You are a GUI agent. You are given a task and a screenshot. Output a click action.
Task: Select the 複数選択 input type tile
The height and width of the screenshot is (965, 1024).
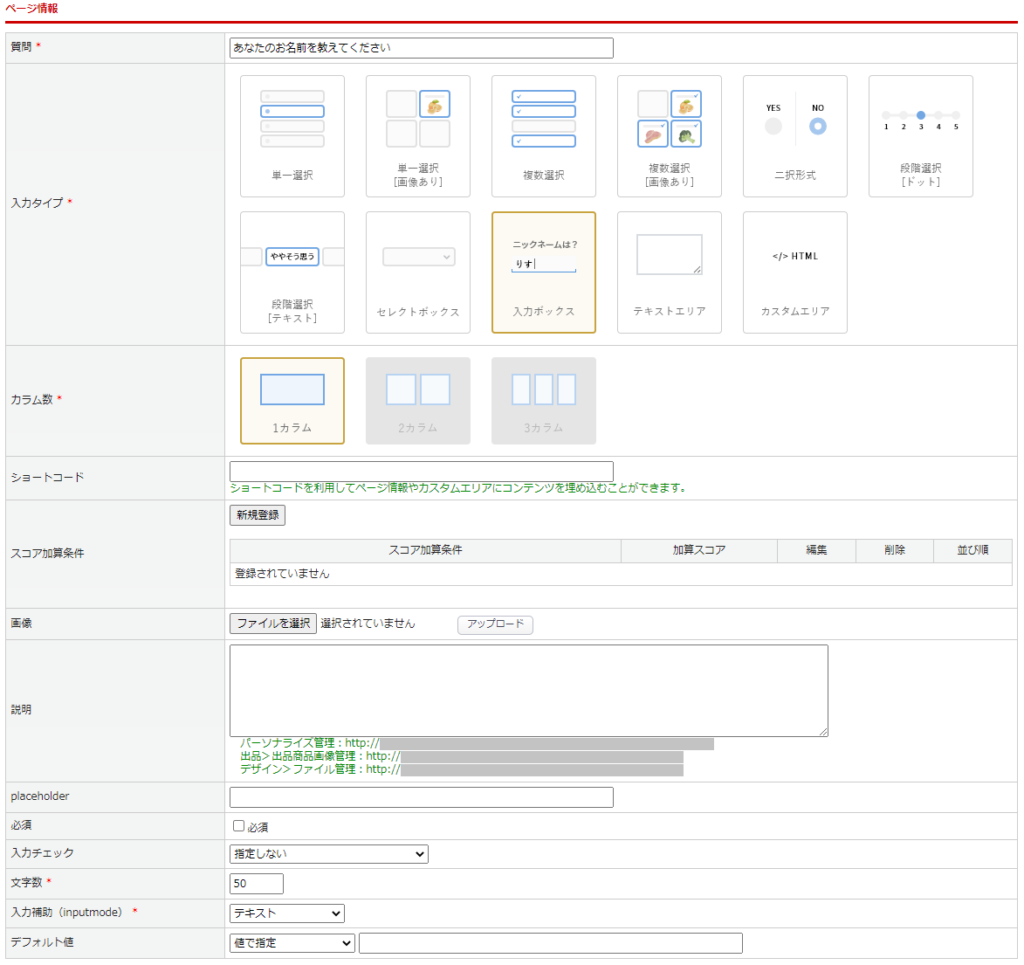click(x=543, y=136)
